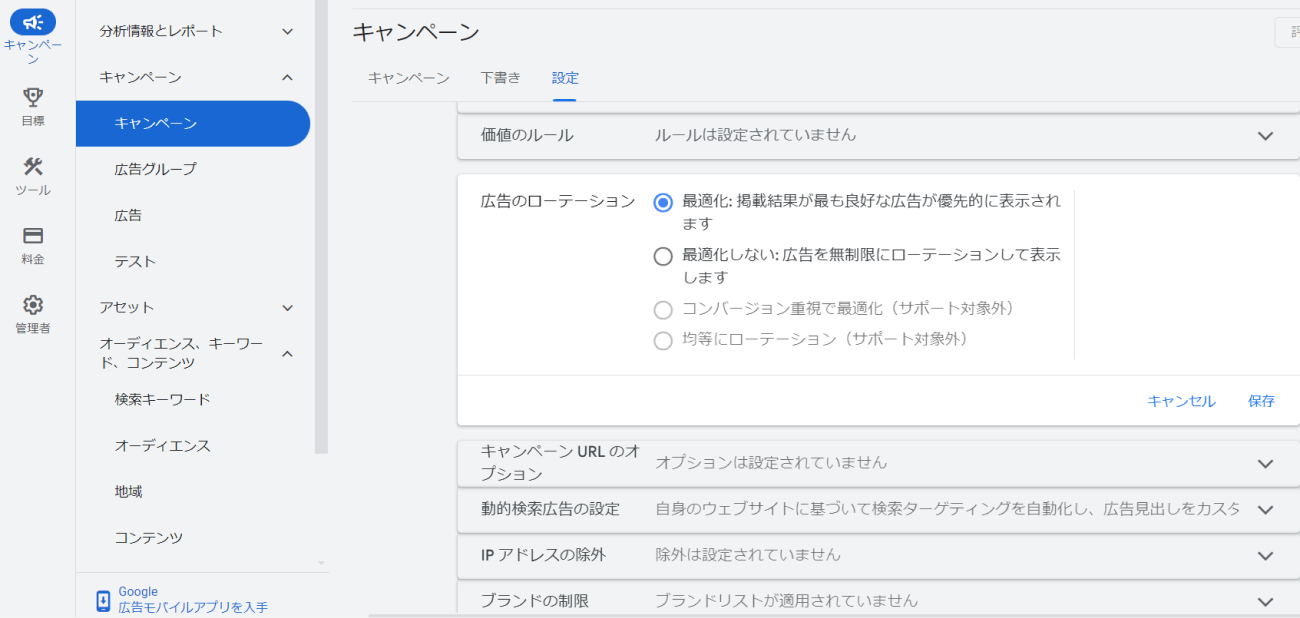Click the Google Ads mobile app phone icon

[x=103, y=600]
